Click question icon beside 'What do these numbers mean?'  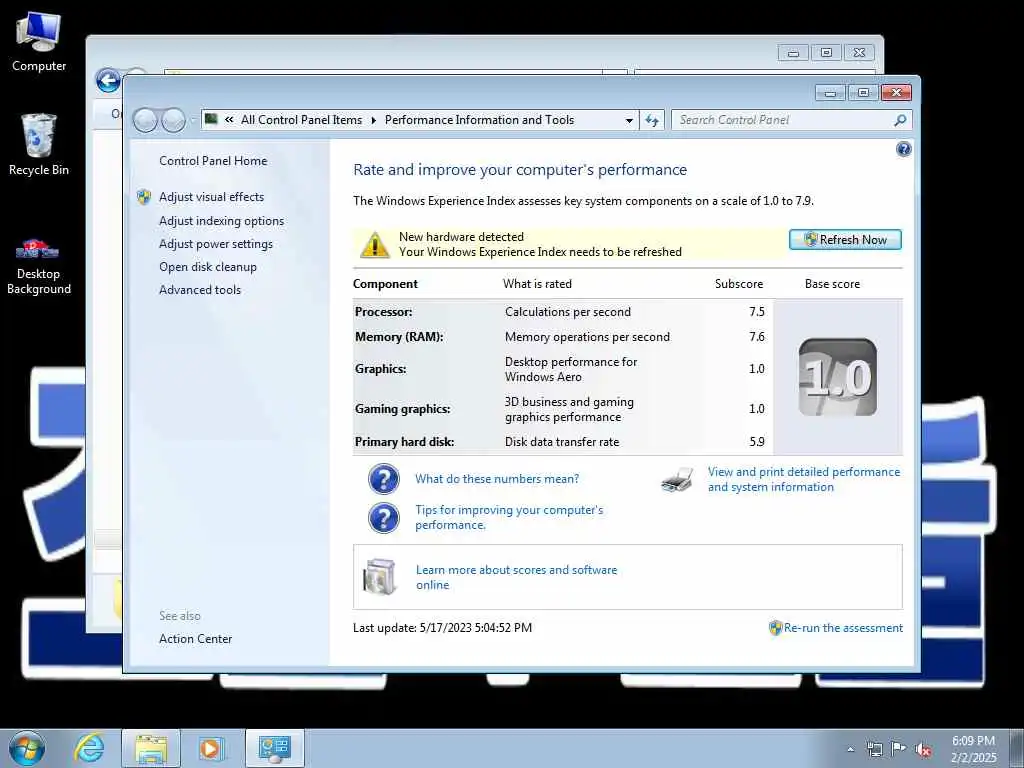[x=383, y=479]
